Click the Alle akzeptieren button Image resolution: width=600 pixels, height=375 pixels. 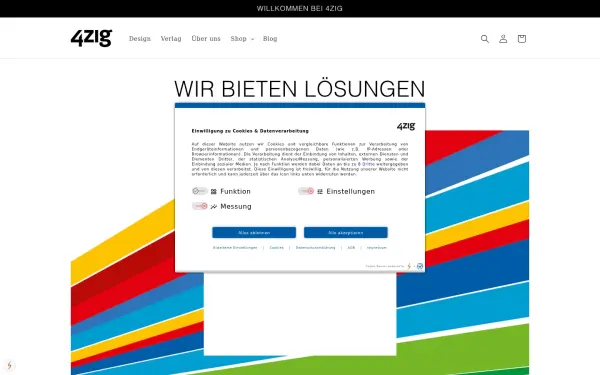(346, 233)
